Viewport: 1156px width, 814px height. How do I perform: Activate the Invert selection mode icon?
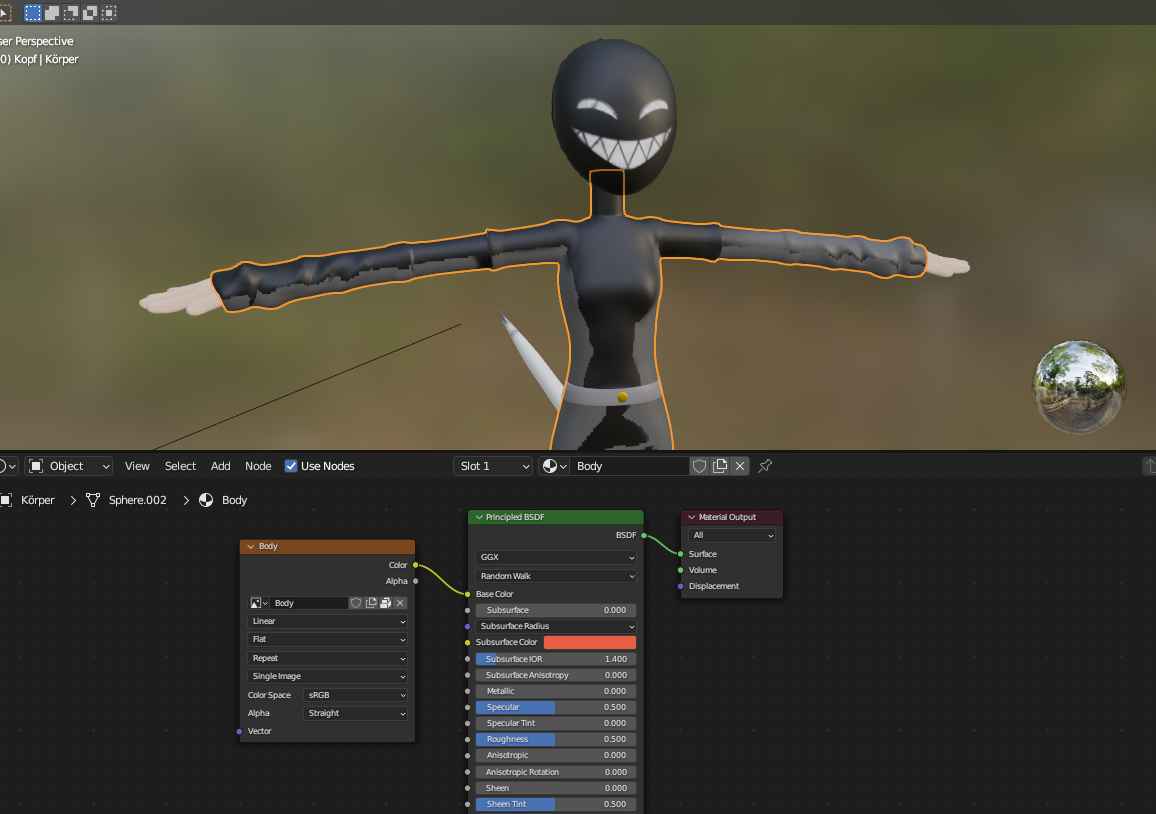pyautogui.click(x=89, y=12)
